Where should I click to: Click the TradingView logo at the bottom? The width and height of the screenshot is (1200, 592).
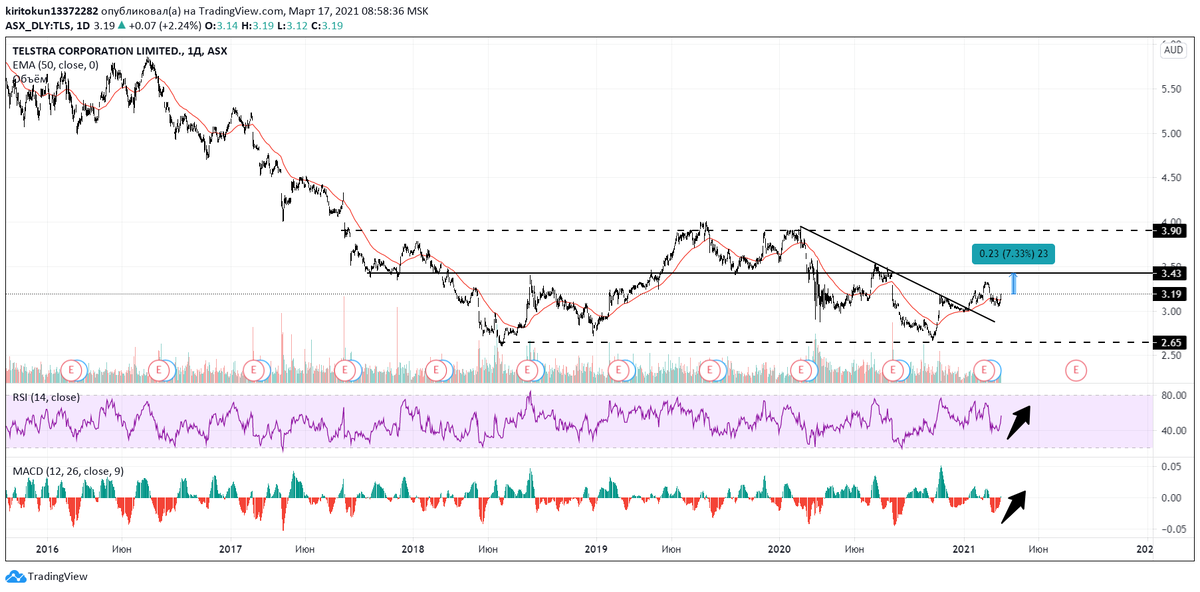[x=47, y=577]
